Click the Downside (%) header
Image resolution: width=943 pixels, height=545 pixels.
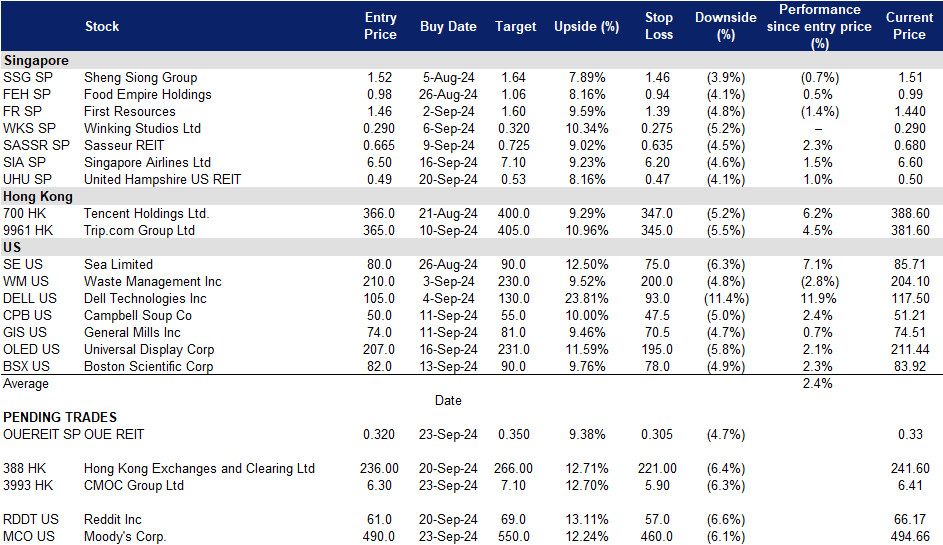click(x=725, y=26)
